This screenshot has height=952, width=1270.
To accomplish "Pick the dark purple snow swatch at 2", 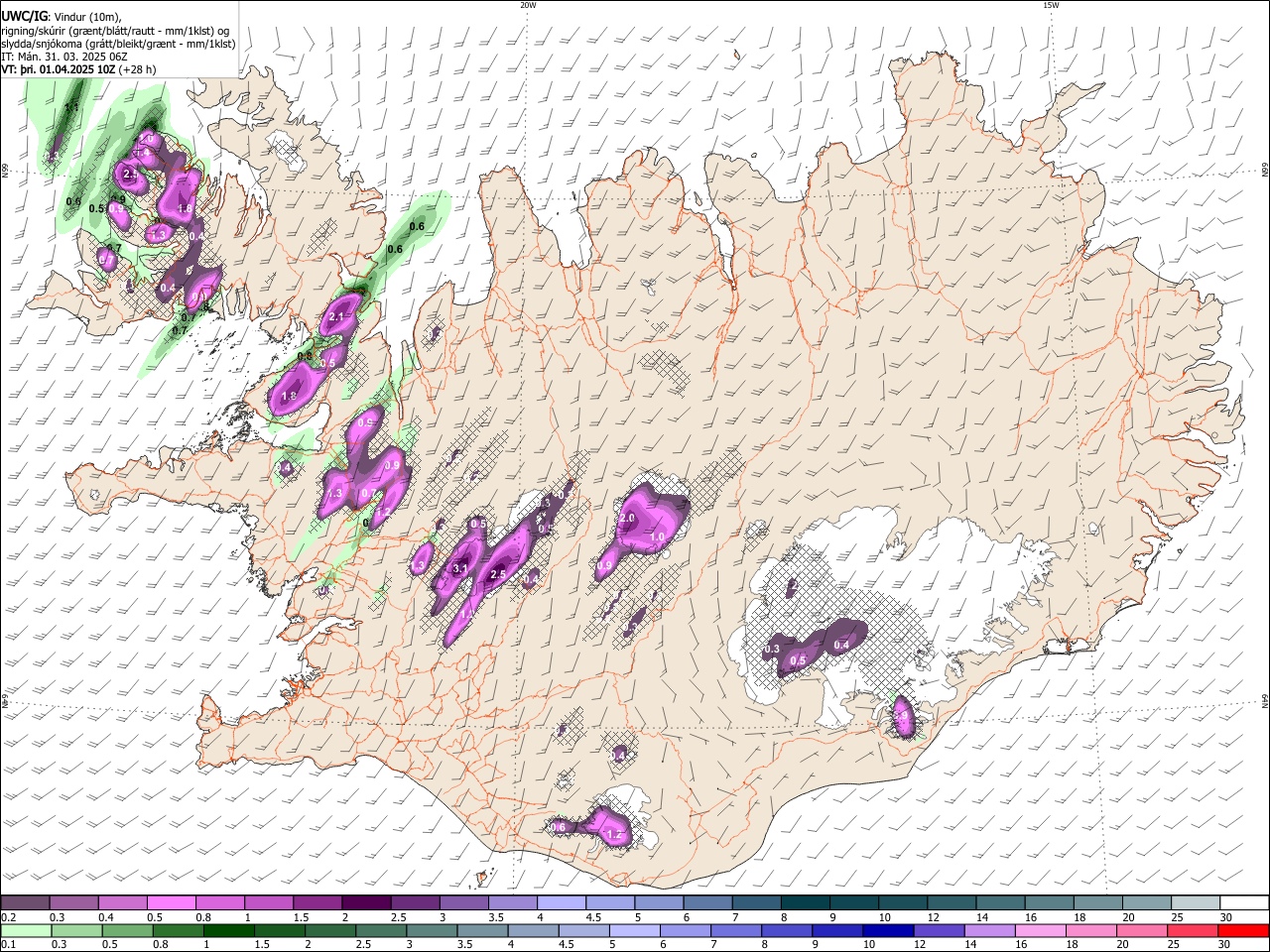I will coord(365,902).
